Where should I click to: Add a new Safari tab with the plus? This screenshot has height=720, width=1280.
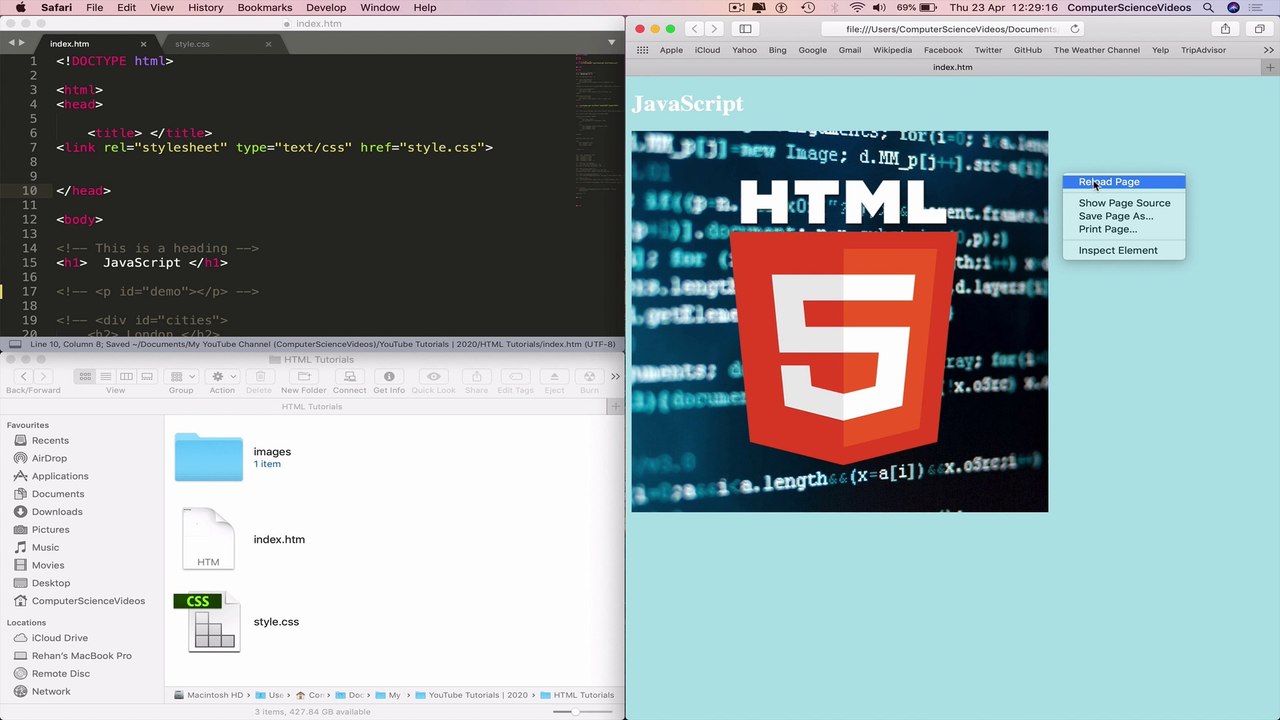coord(1270,67)
